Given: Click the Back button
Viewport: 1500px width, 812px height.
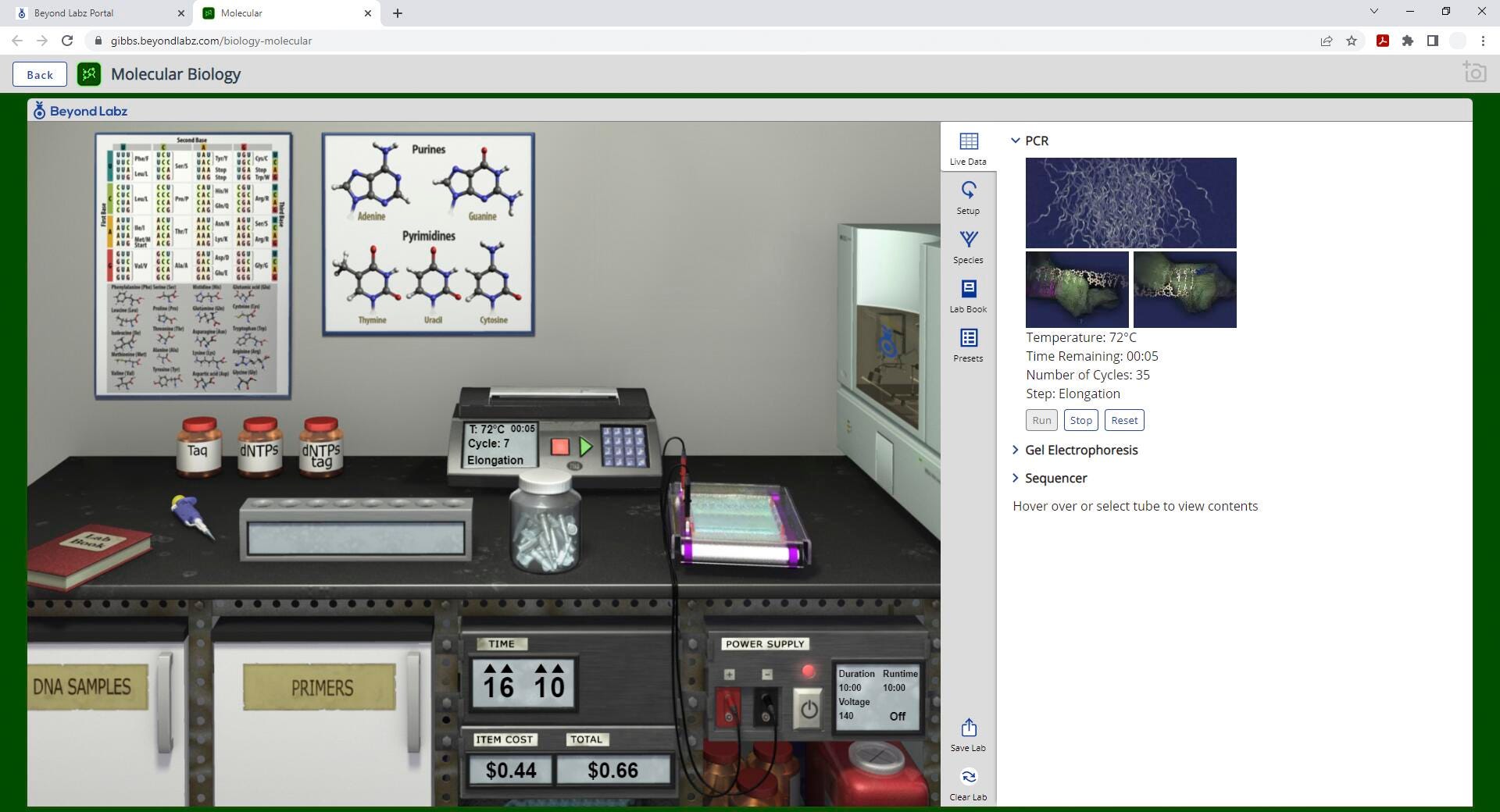Looking at the screenshot, I should (40, 74).
